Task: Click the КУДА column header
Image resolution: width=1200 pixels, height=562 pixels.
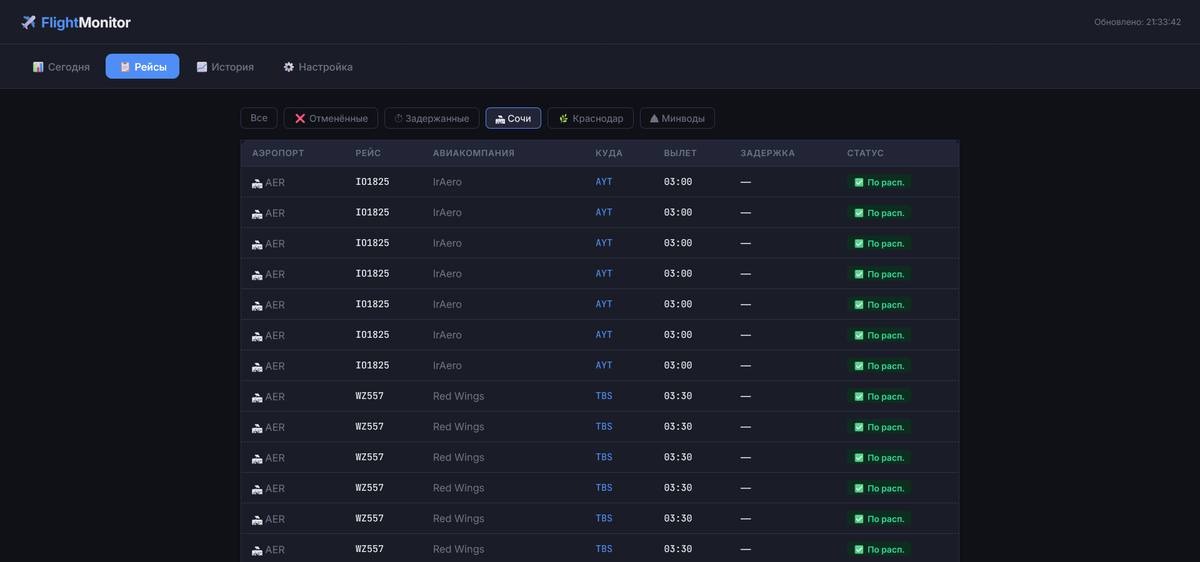Action: (609, 153)
